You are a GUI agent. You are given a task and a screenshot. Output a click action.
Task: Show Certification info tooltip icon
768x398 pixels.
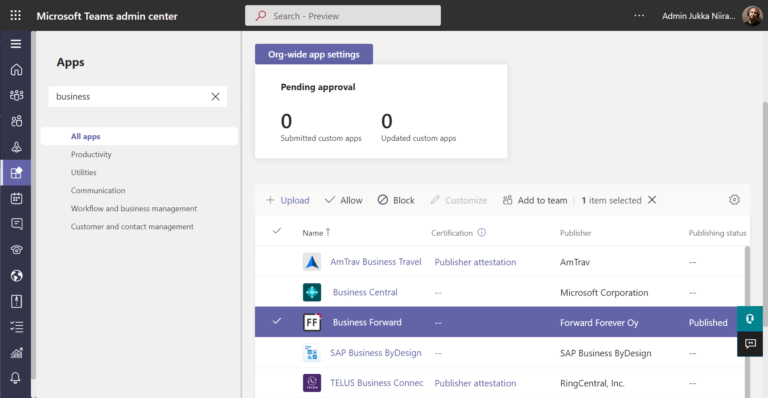[x=481, y=233]
